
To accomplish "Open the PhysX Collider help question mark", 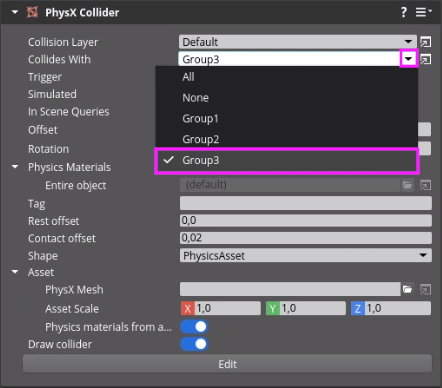I will point(404,12).
